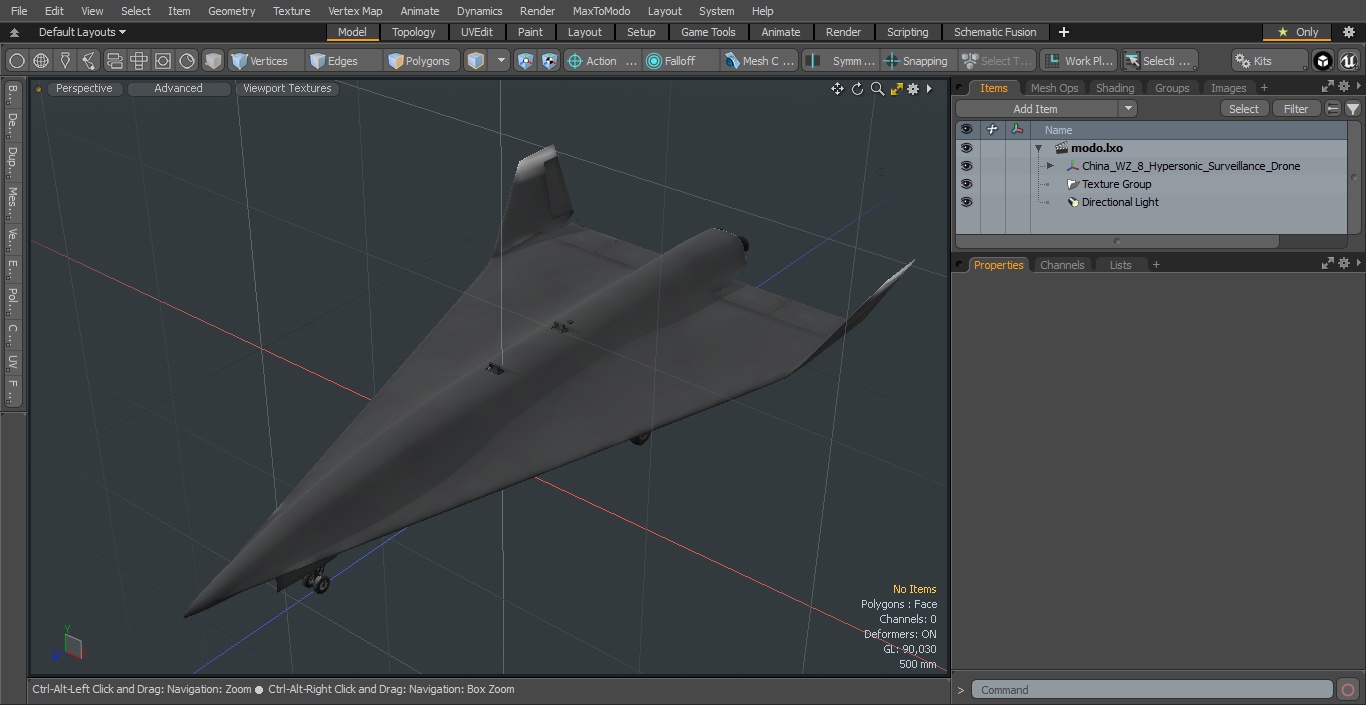
Task: Click the first selection-mode cube icon
Action: click(526, 61)
